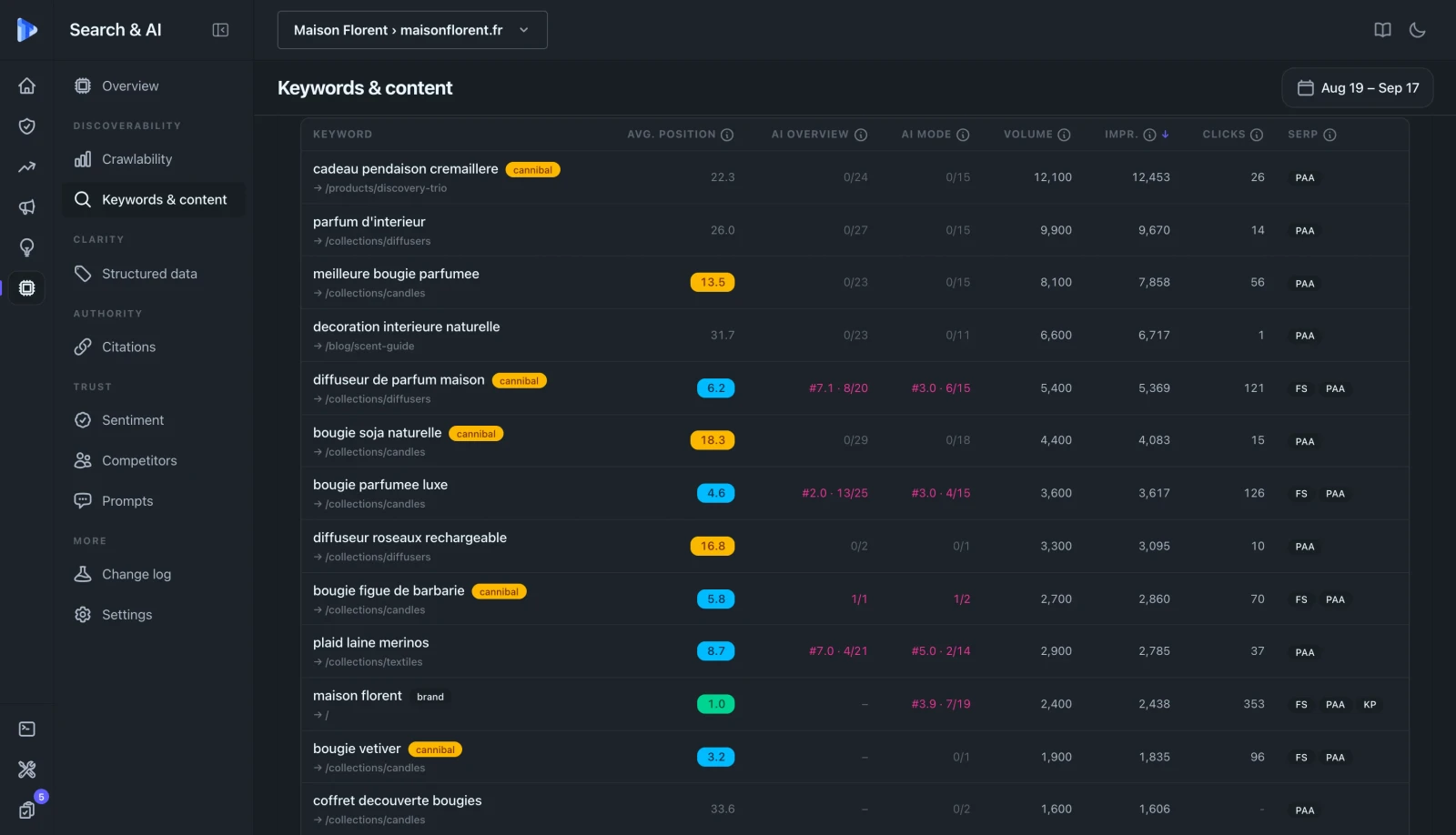Open Crawlability section
Image resolution: width=1456 pixels, height=835 pixels.
[x=154, y=159]
